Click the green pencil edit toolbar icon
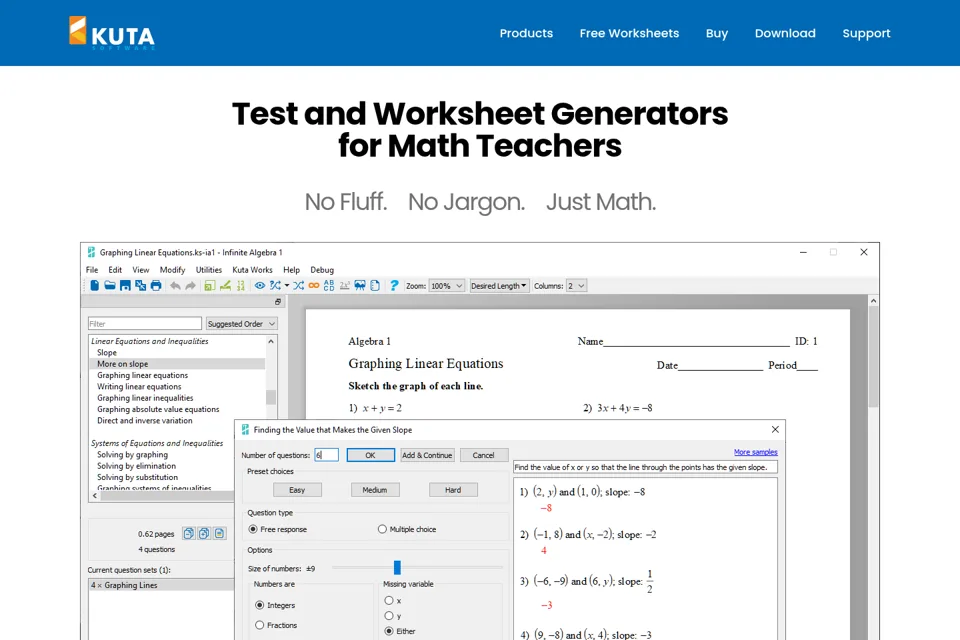 pos(225,285)
